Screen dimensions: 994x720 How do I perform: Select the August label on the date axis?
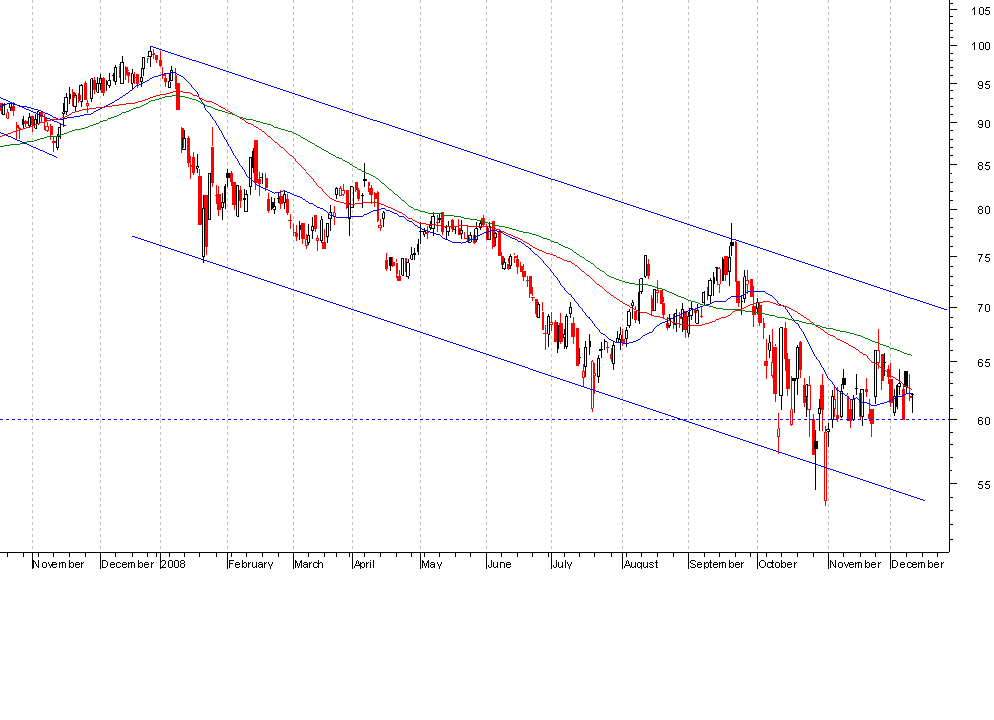point(642,564)
